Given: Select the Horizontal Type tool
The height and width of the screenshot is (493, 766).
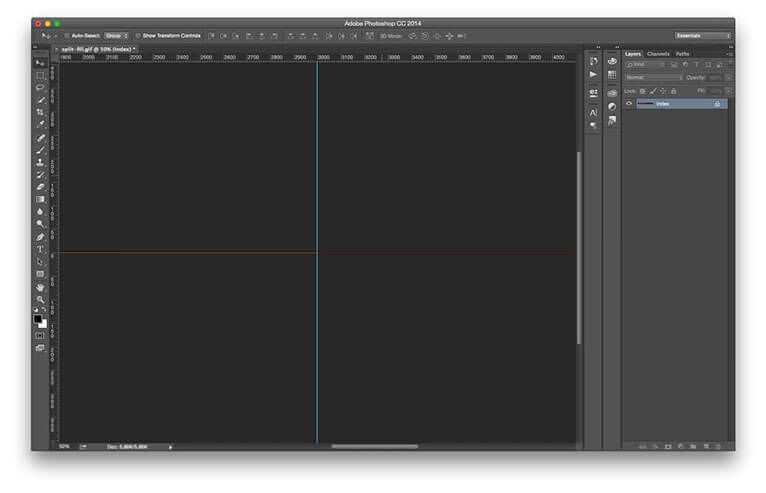Looking at the screenshot, I should (40, 250).
